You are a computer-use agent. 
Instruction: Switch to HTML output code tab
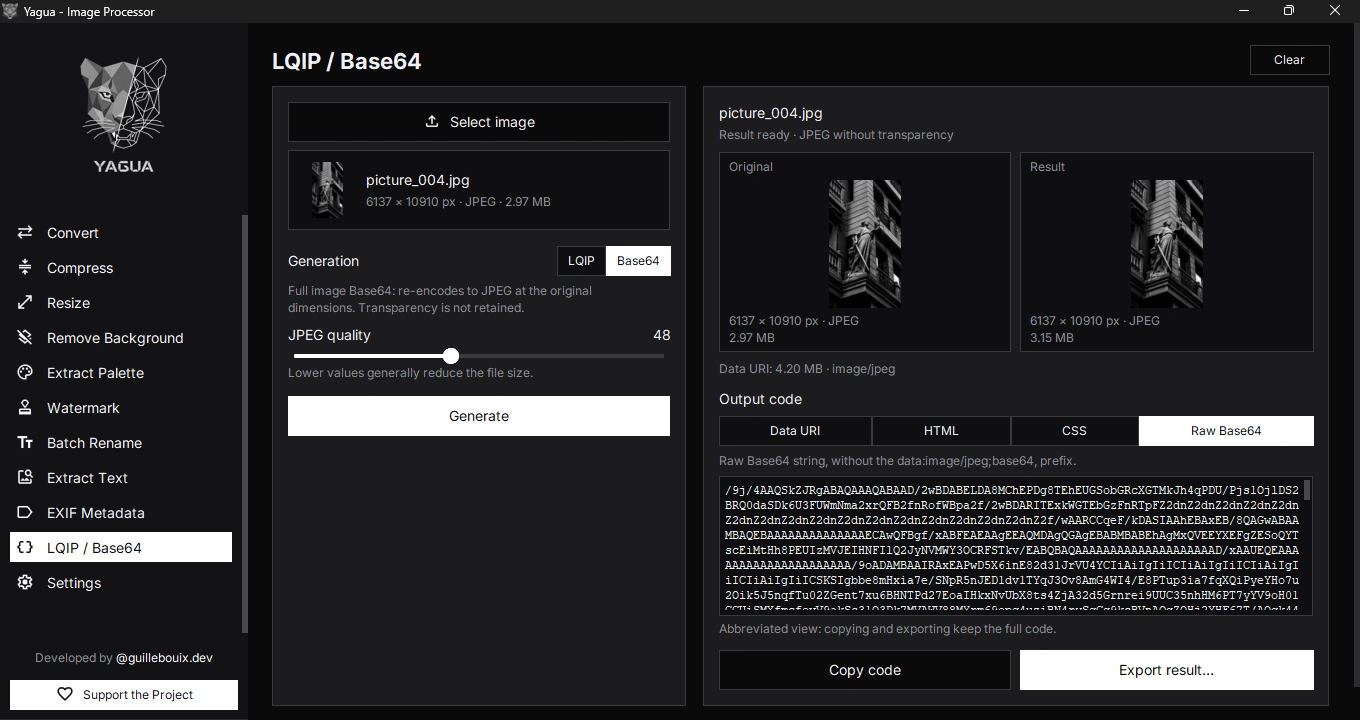(941, 431)
